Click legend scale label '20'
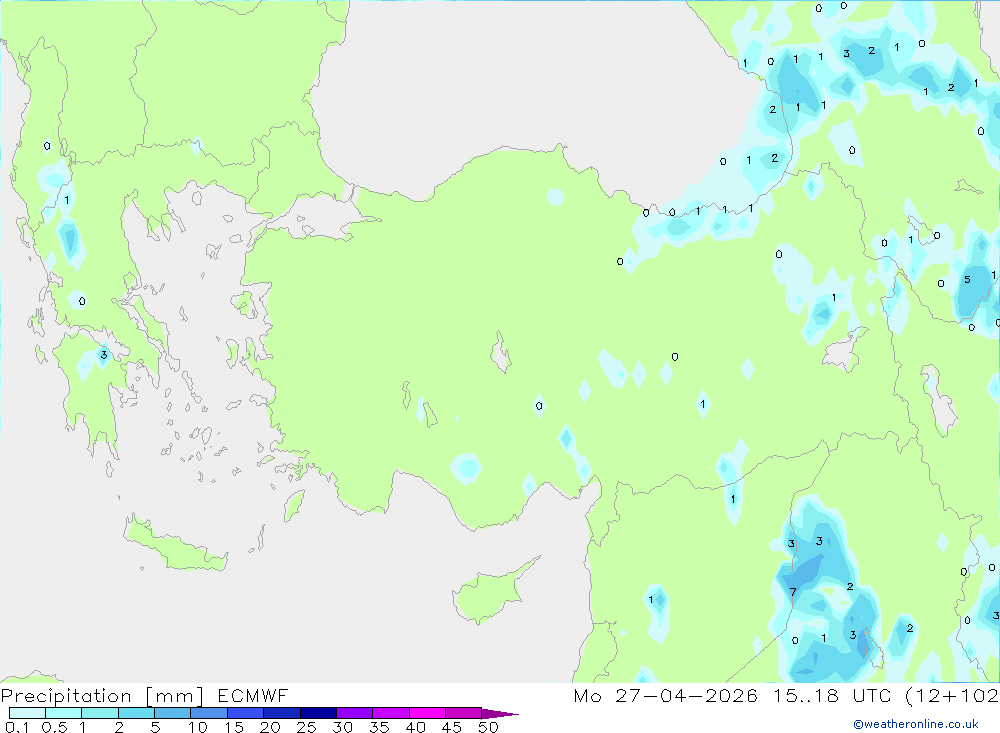The width and height of the screenshot is (1000, 733). (270, 727)
